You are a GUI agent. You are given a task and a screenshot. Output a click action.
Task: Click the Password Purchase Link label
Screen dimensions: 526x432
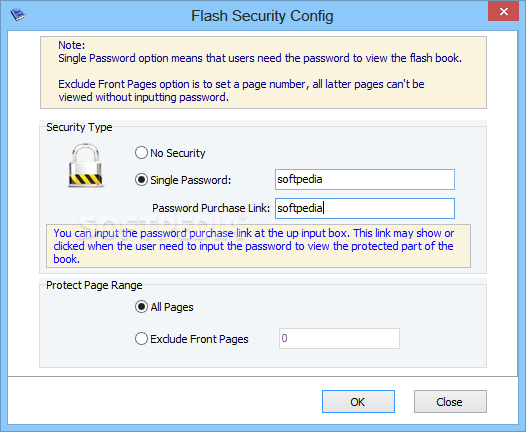point(211,208)
